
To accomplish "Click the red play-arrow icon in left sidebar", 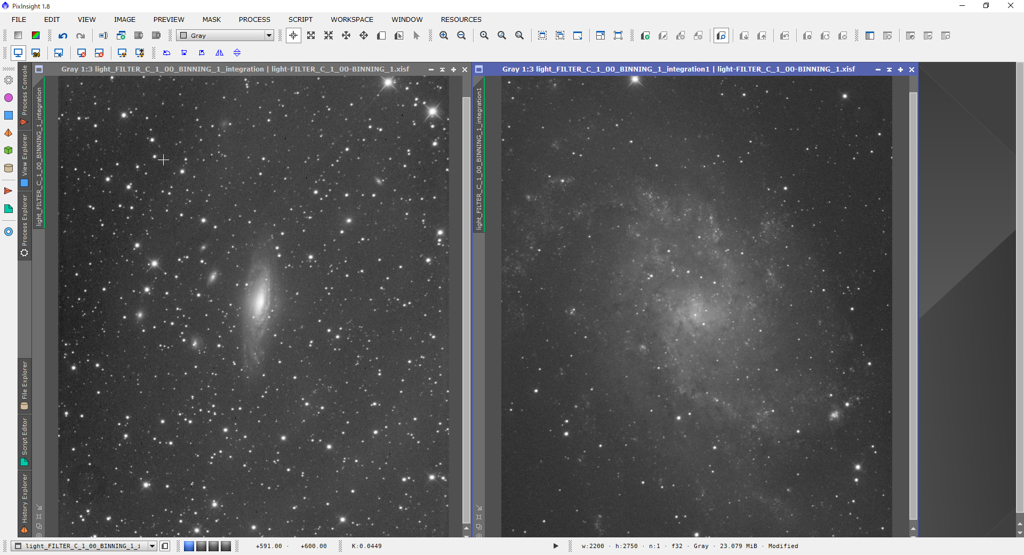I will [8, 191].
